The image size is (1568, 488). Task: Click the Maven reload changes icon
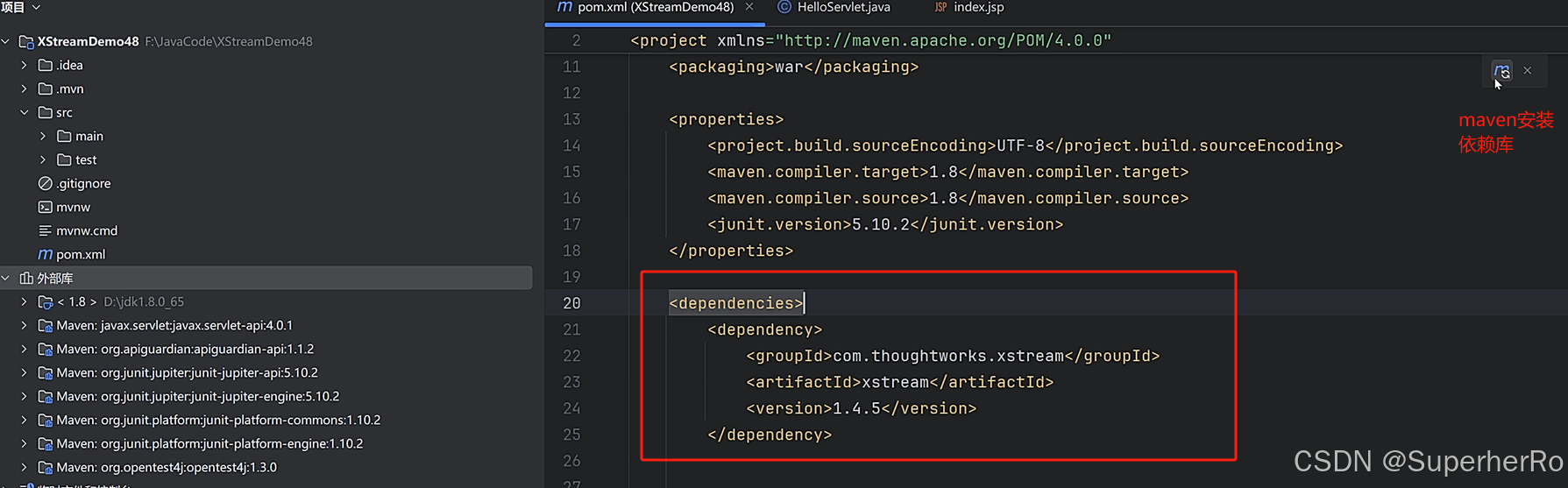coord(1501,71)
